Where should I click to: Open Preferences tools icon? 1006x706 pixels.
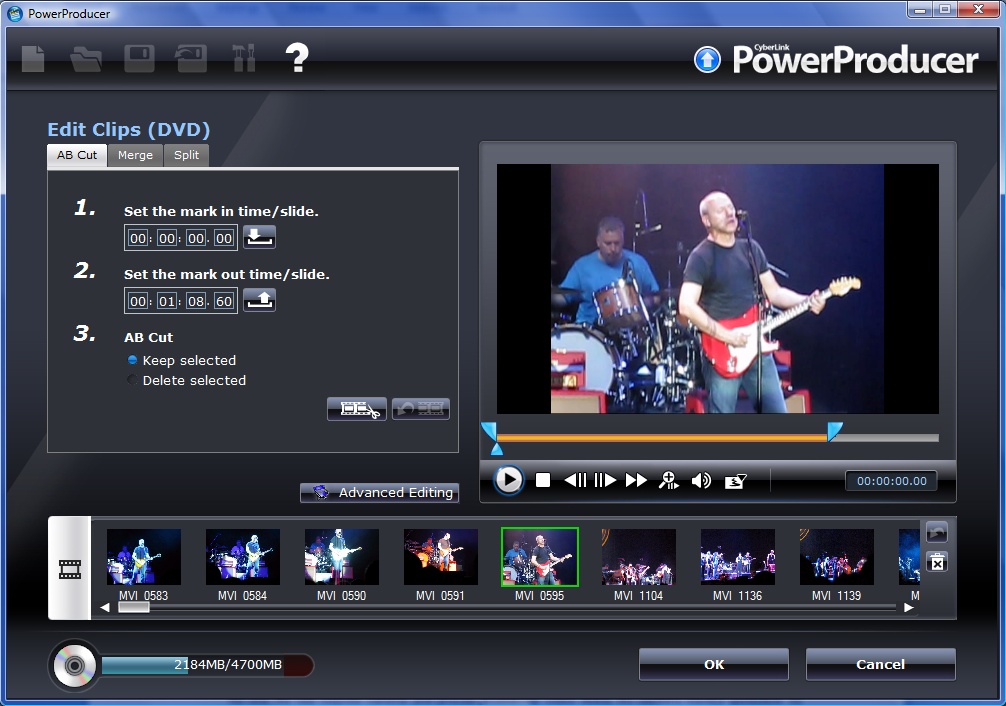[x=244, y=58]
